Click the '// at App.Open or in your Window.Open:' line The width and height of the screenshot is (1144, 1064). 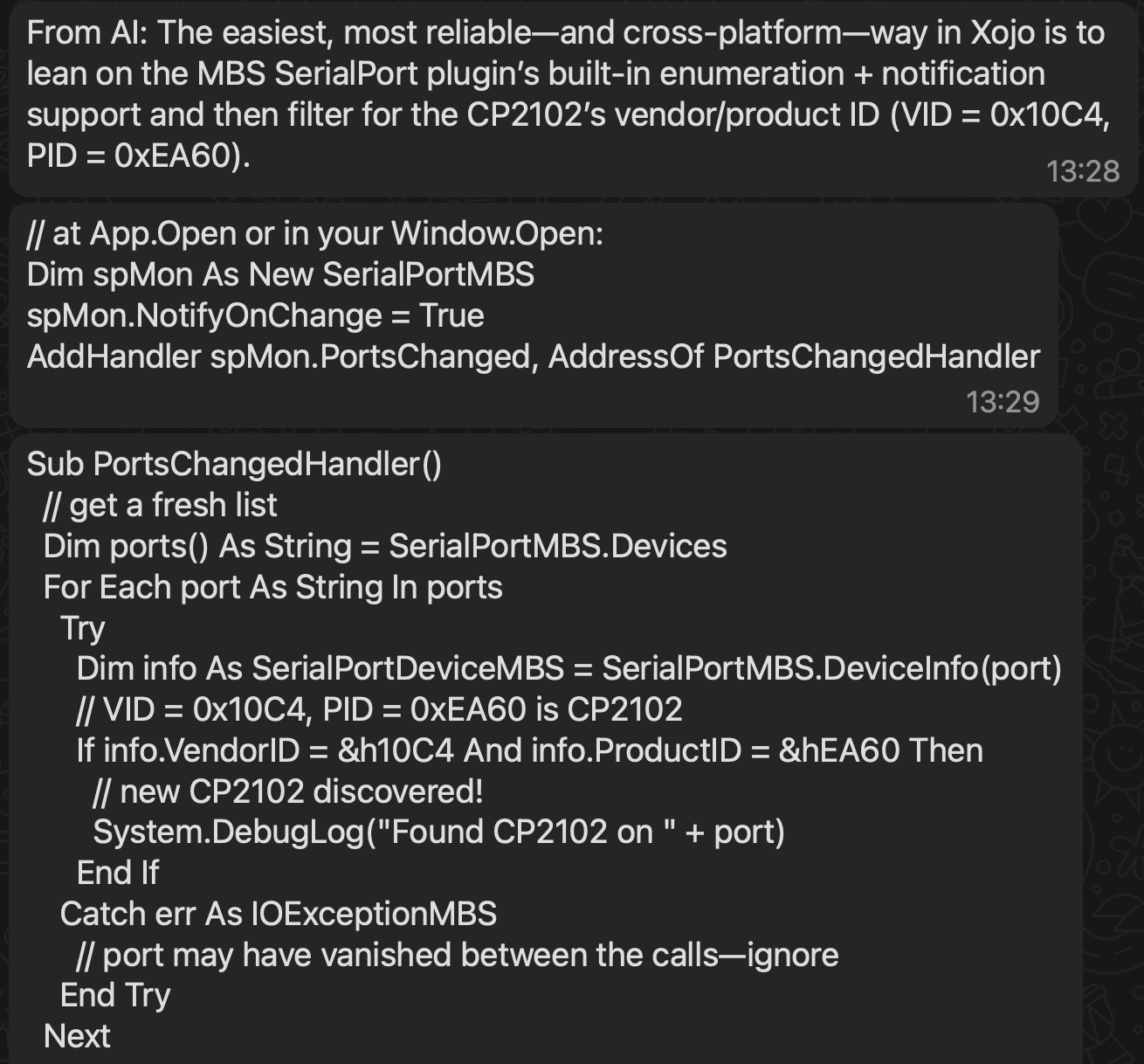[315, 234]
